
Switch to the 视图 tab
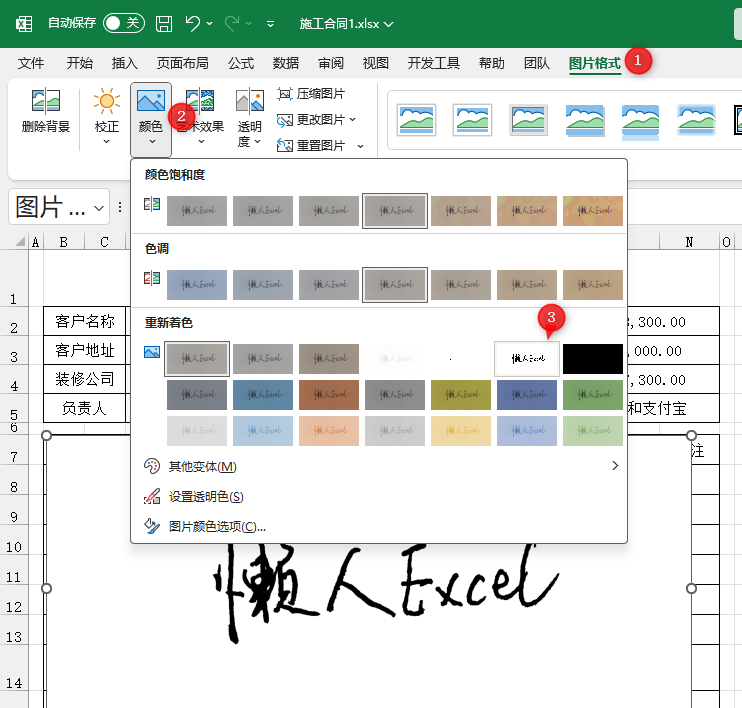coord(376,63)
